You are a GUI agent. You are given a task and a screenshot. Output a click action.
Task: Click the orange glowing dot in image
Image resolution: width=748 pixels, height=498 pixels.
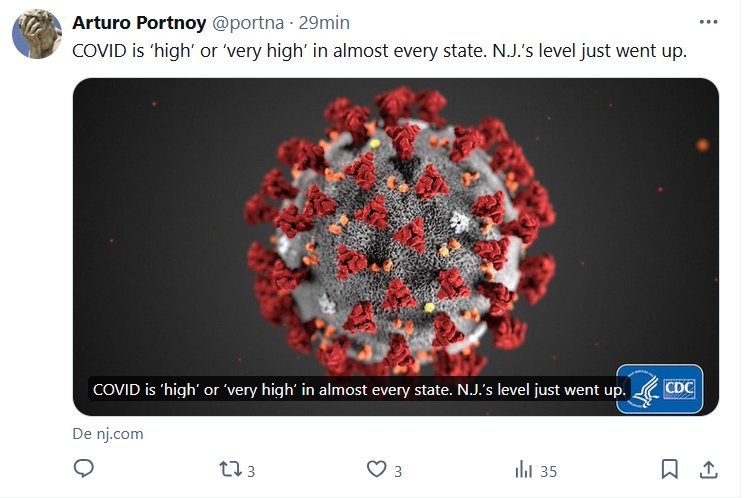(x=702, y=146)
